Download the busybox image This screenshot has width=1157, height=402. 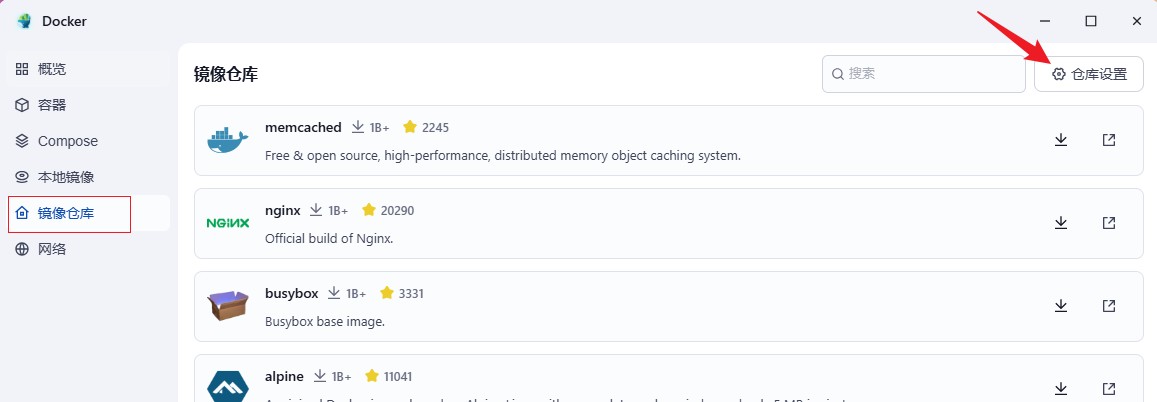coord(1061,306)
